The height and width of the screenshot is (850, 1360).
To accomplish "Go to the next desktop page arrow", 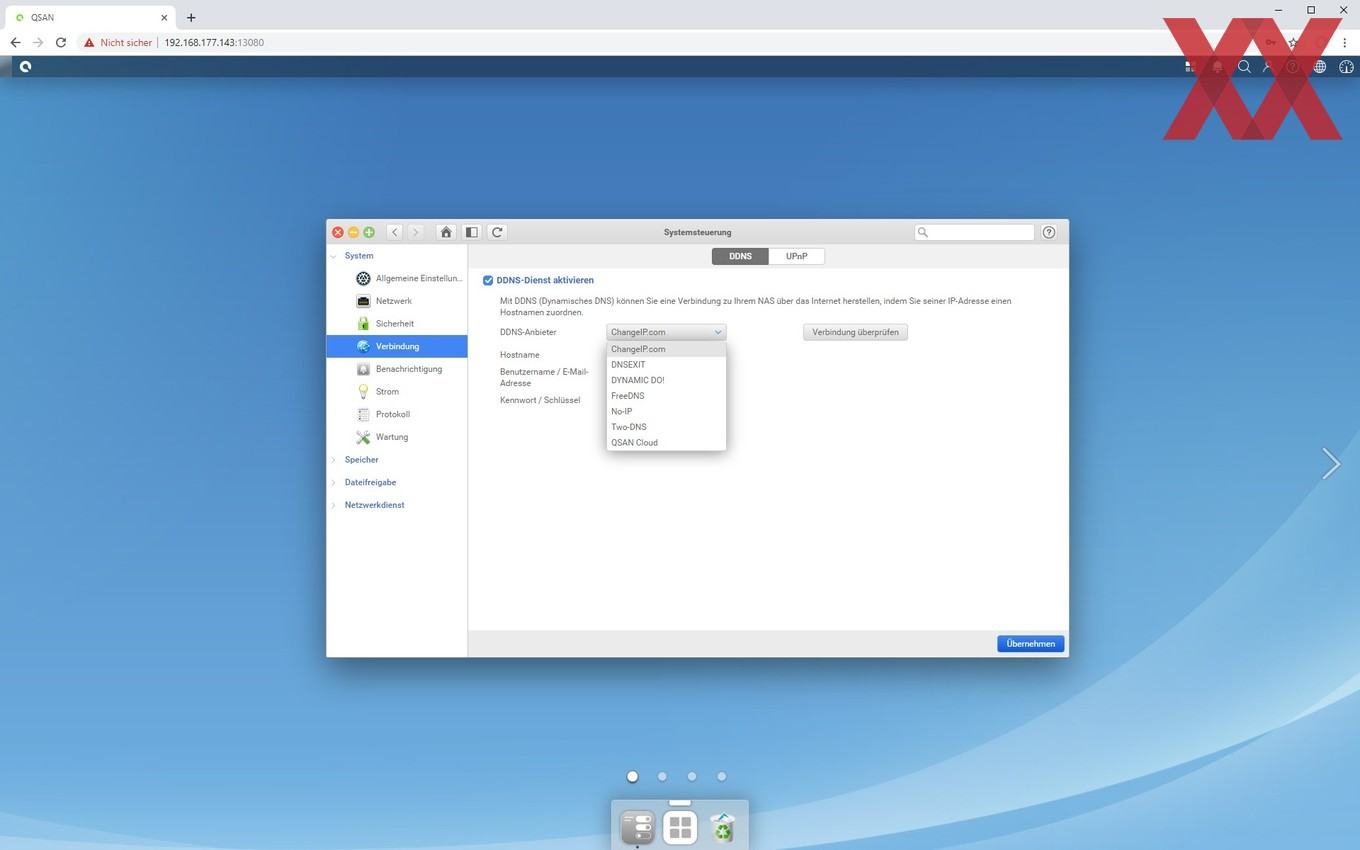I will pos(1331,463).
